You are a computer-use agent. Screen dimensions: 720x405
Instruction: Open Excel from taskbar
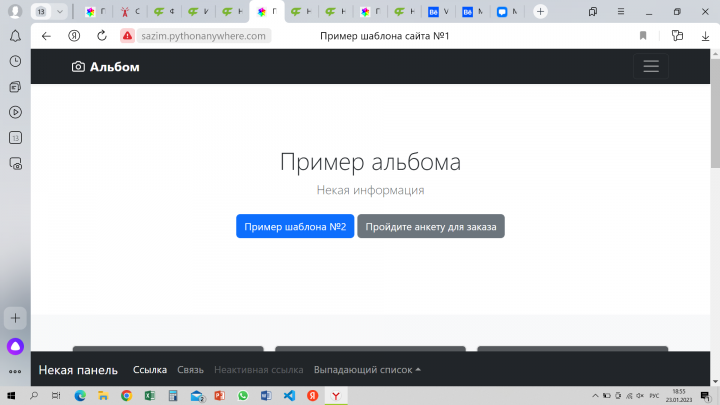click(150, 396)
